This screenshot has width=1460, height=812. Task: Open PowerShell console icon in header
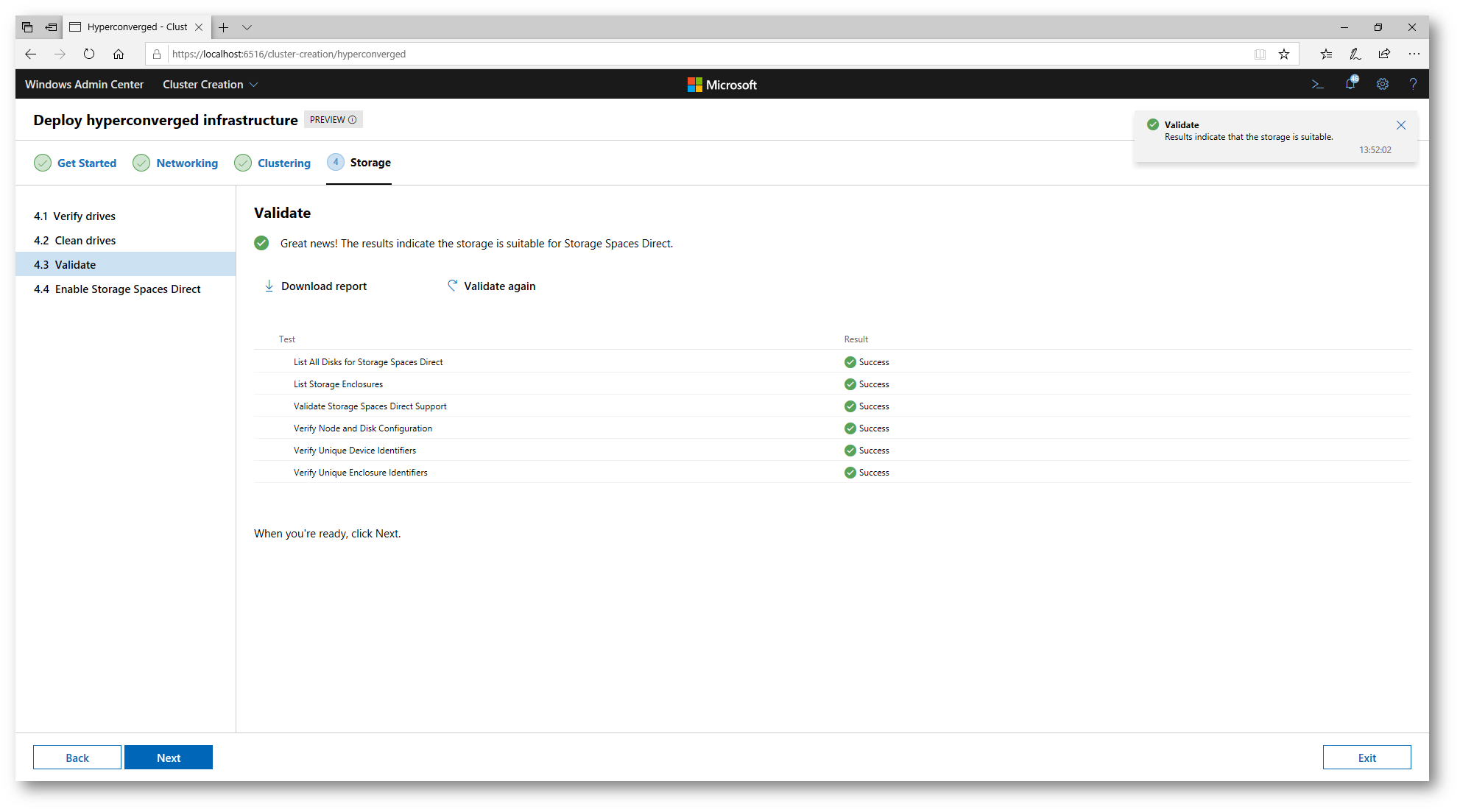coord(1318,85)
